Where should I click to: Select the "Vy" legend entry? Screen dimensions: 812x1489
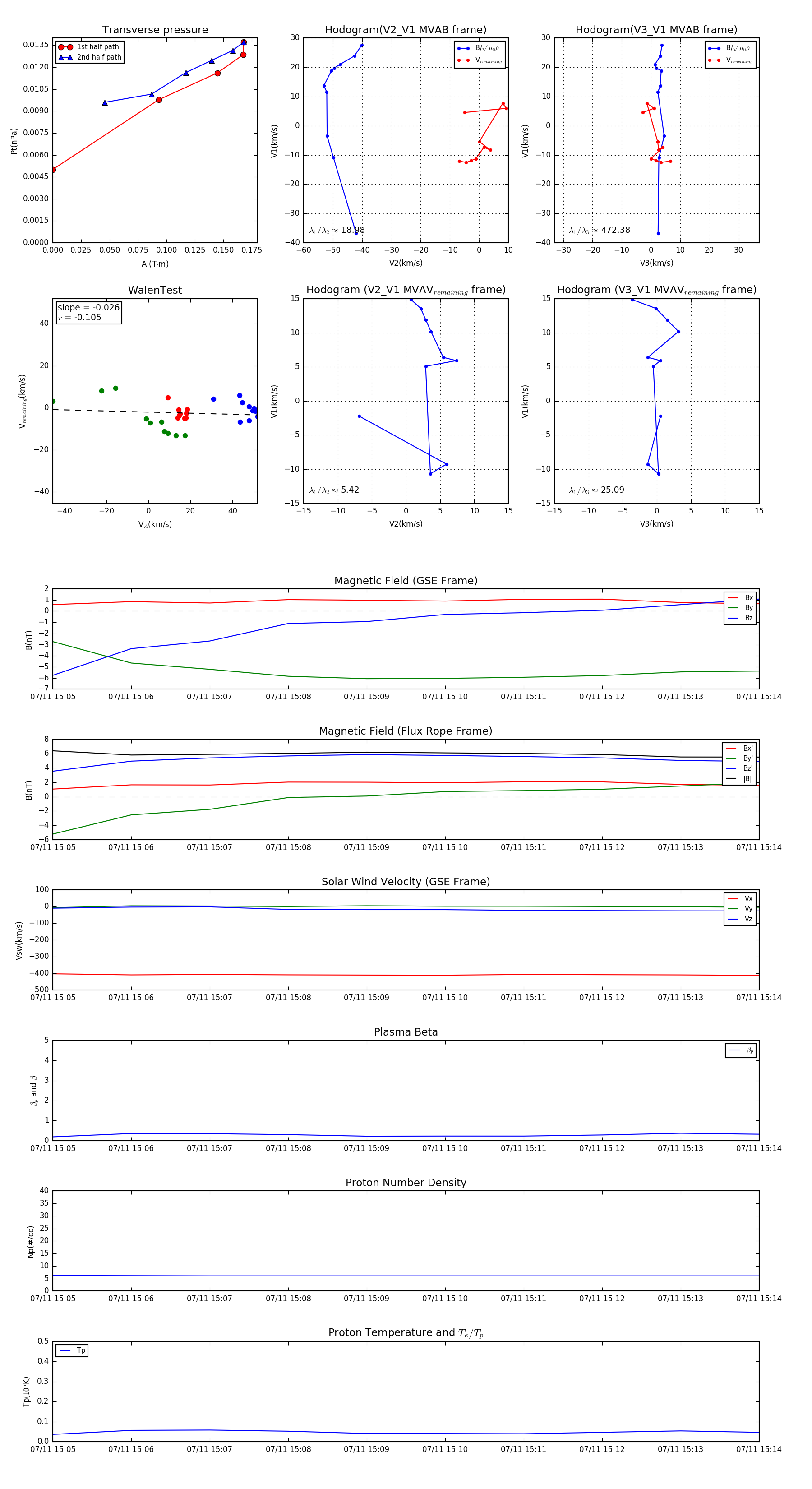pyautogui.click(x=740, y=909)
